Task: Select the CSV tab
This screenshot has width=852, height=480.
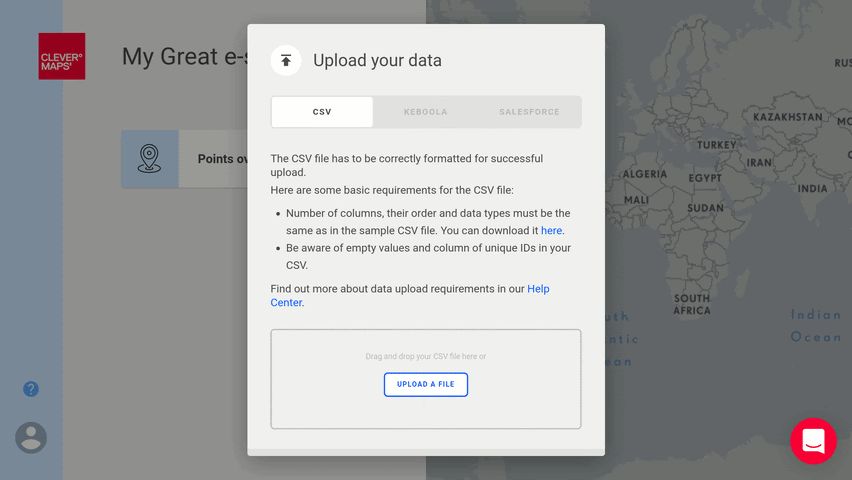Action: coord(322,112)
